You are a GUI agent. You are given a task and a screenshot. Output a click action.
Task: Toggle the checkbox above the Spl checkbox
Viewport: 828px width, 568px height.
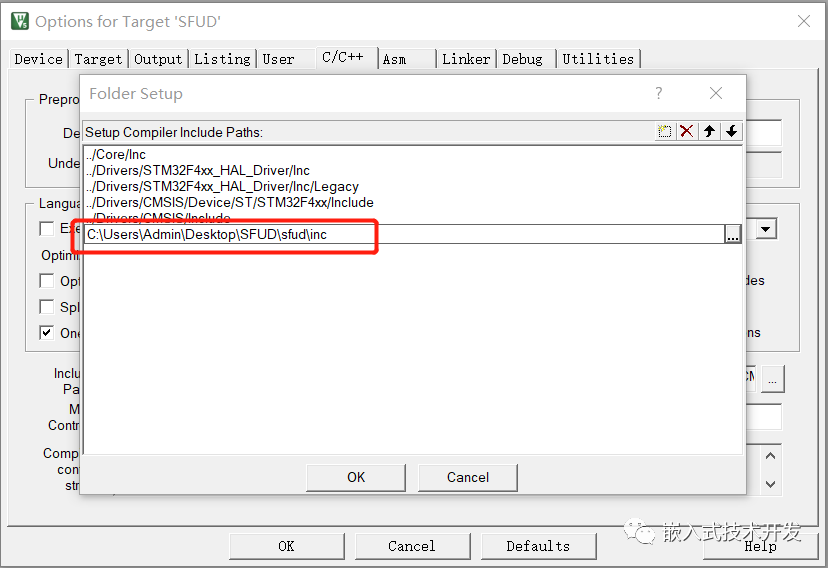pyautogui.click(x=47, y=281)
